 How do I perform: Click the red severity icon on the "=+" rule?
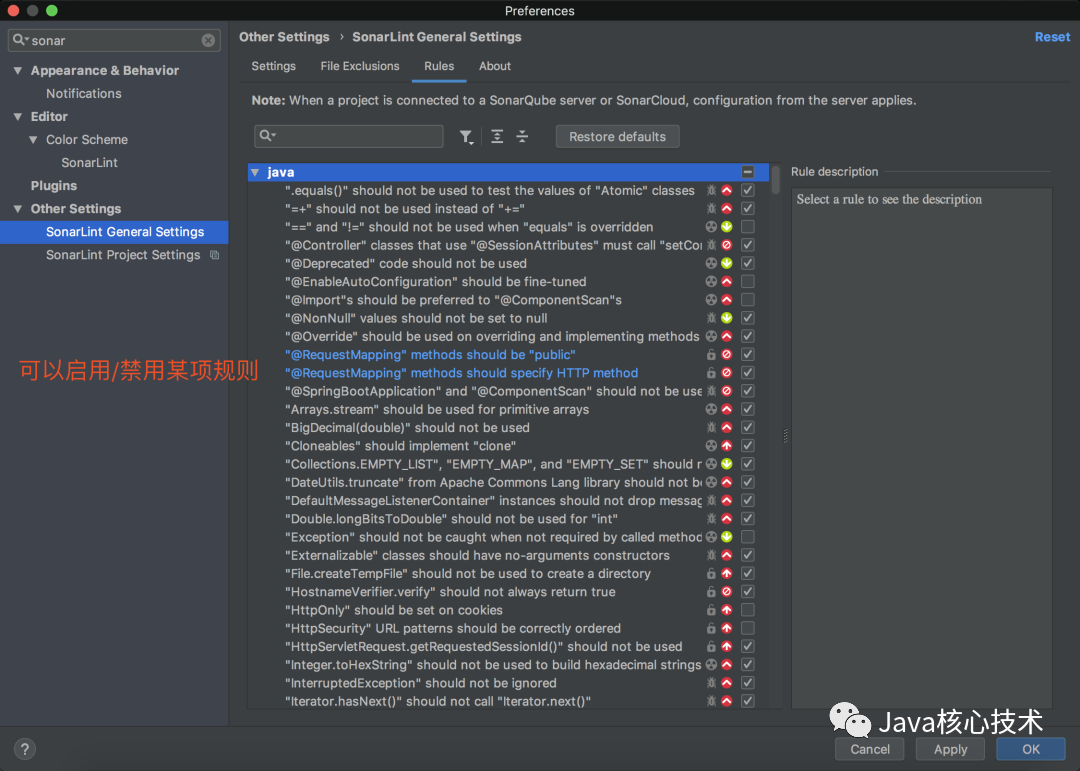tap(727, 209)
